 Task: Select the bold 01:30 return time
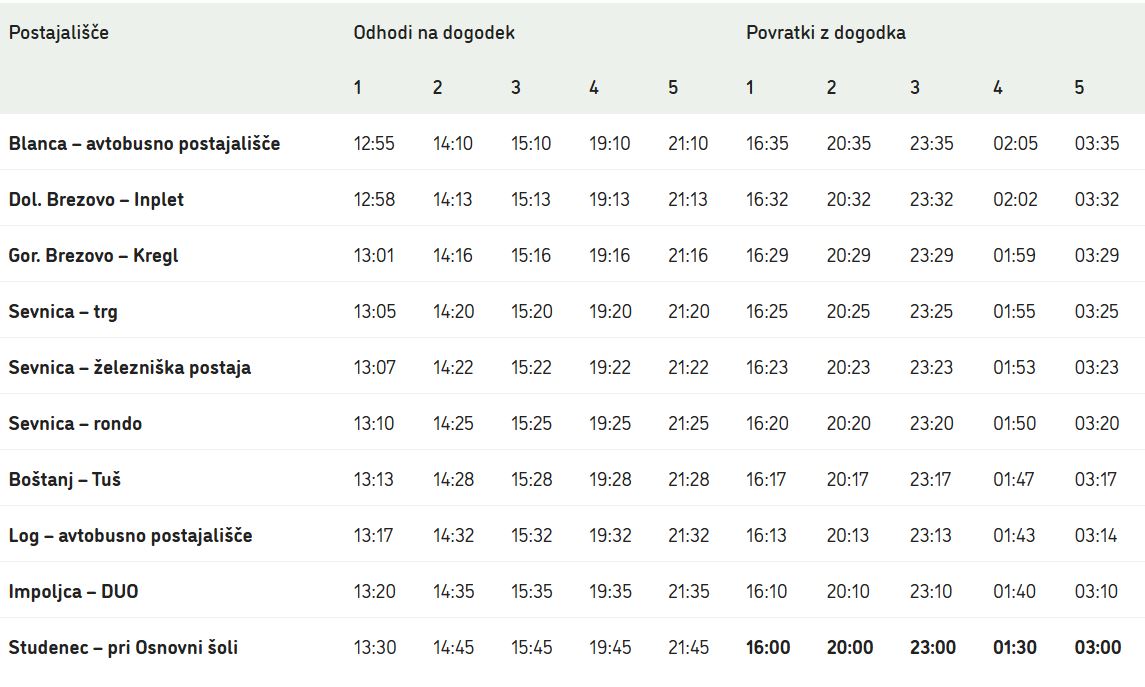click(1014, 648)
